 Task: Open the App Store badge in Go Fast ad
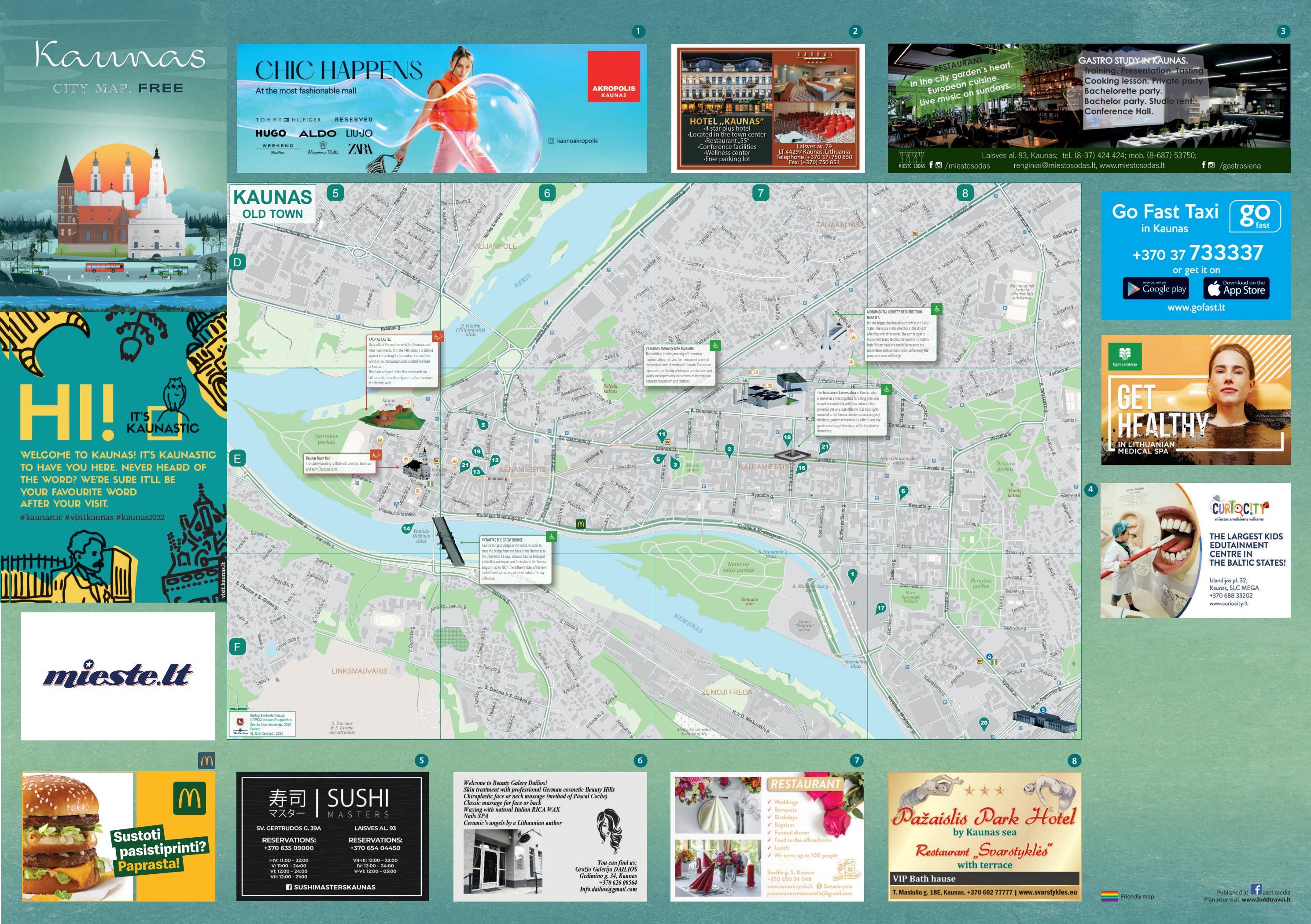[1237, 289]
